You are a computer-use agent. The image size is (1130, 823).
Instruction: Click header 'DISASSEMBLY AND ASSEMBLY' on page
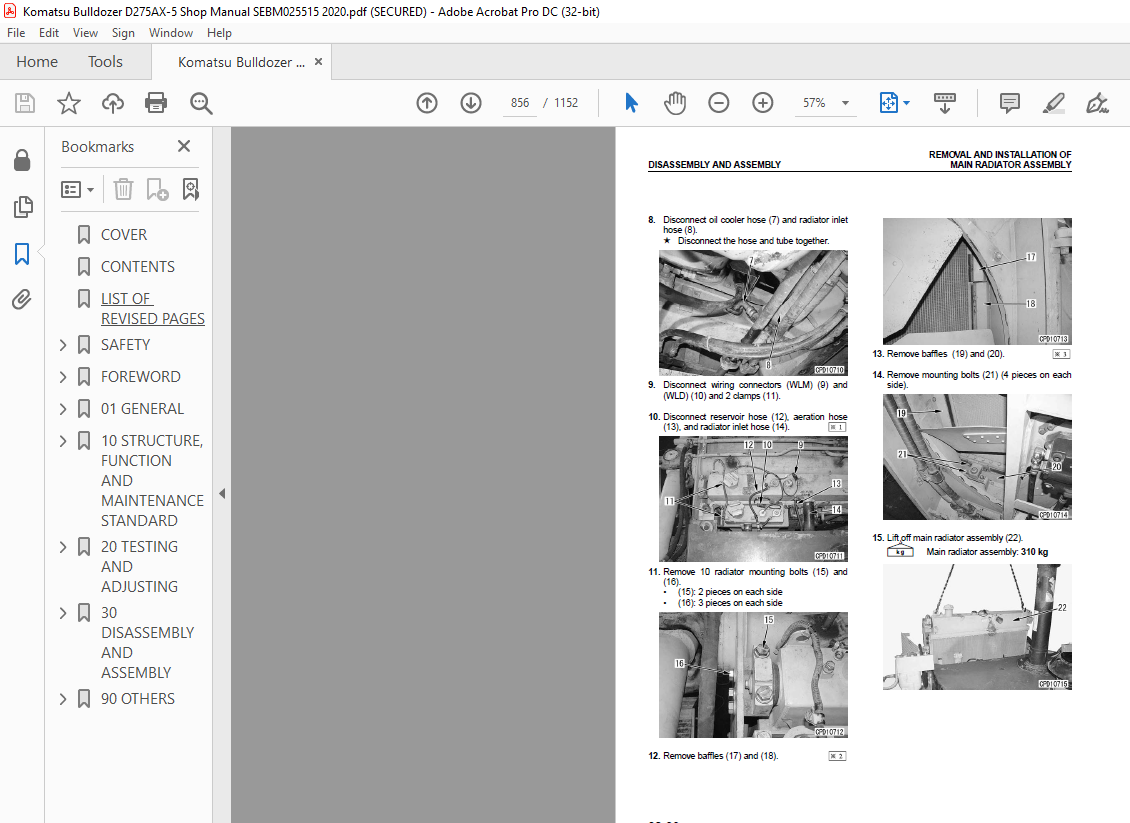[x=714, y=165]
